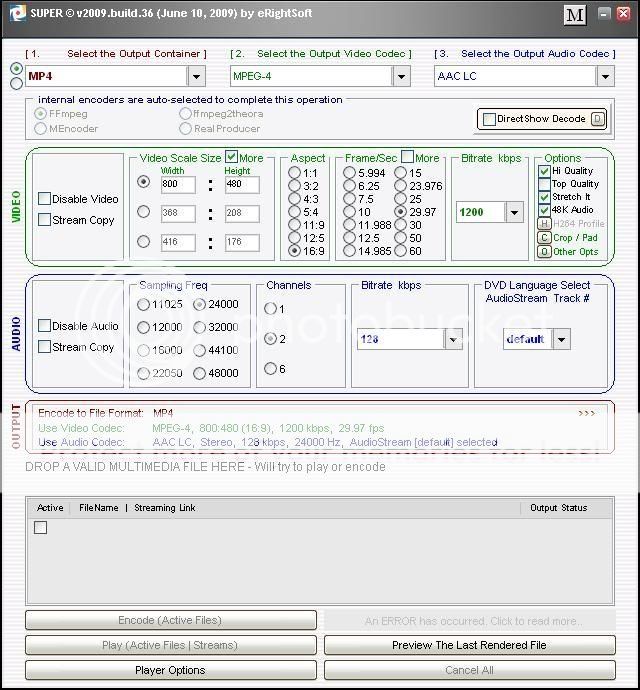This screenshot has width=640, height=690.
Task: Click the Active column header
Action: [x=50, y=508]
